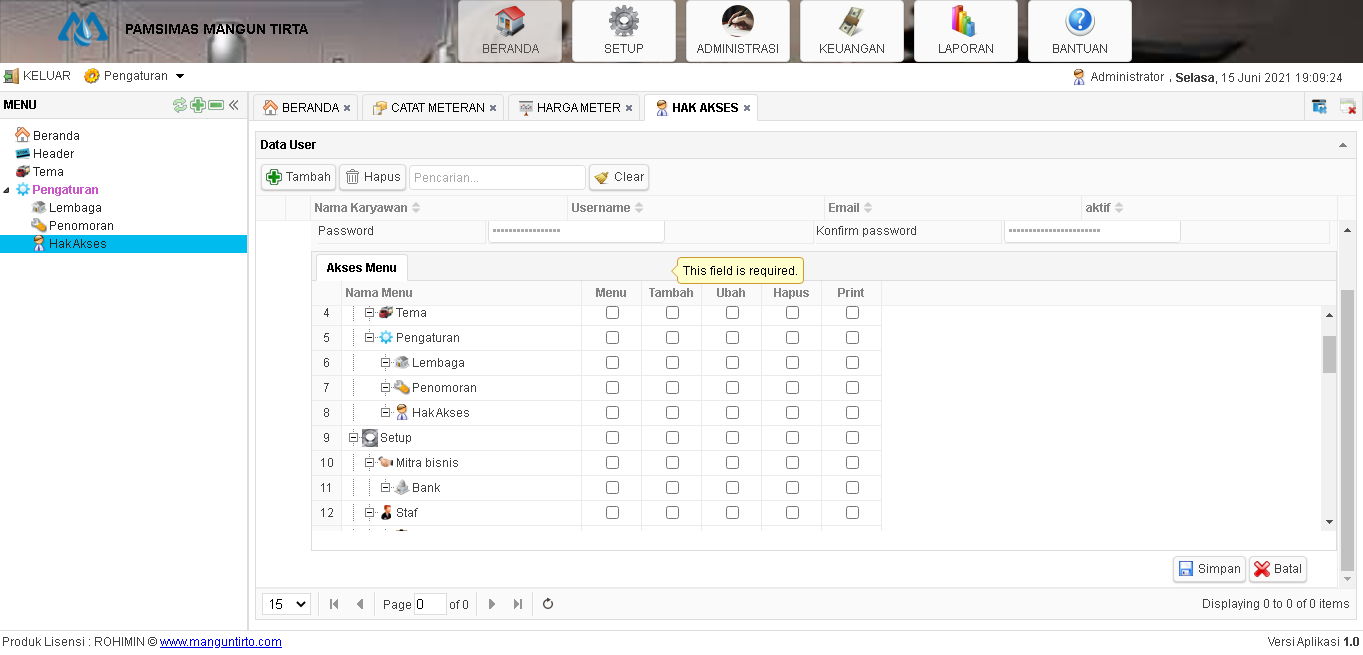
Task: Go to next page arrow in pager
Action: (x=491, y=604)
